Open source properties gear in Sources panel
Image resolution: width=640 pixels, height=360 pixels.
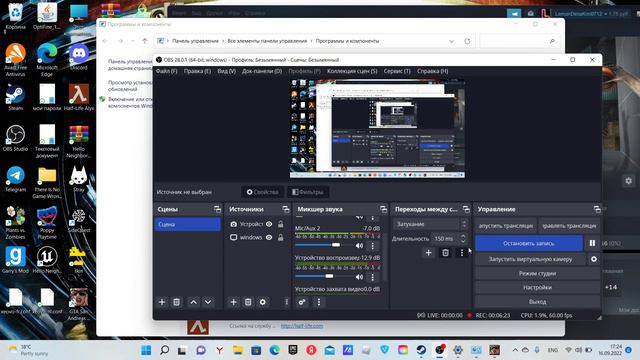(262, 302)
